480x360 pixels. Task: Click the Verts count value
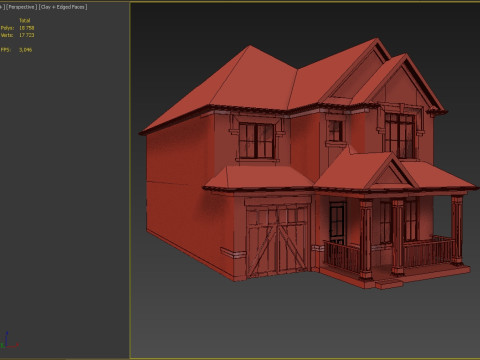[27, 35]
